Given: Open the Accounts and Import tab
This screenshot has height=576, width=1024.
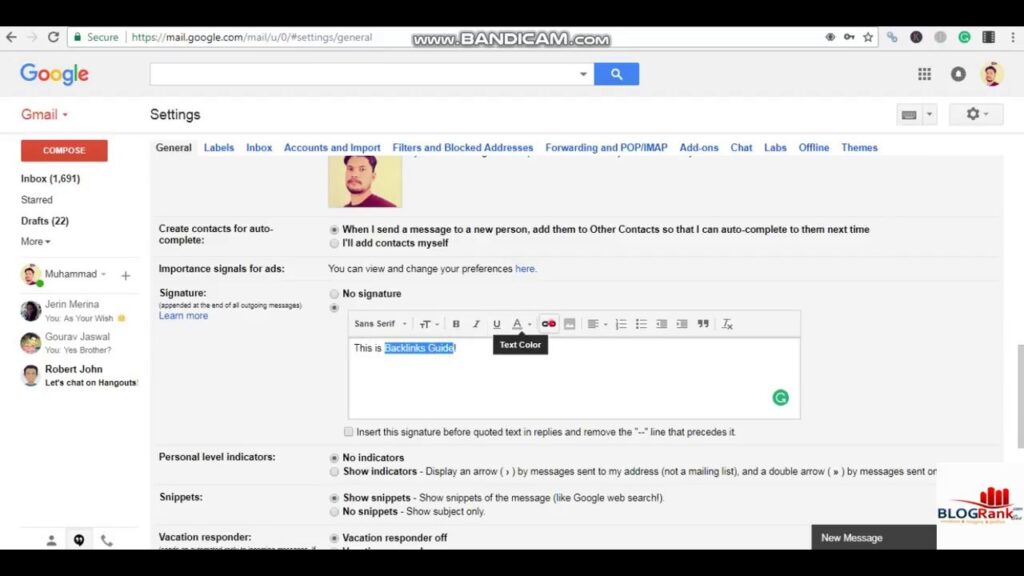Looking at the screenshot, I should tap(332, 148).
